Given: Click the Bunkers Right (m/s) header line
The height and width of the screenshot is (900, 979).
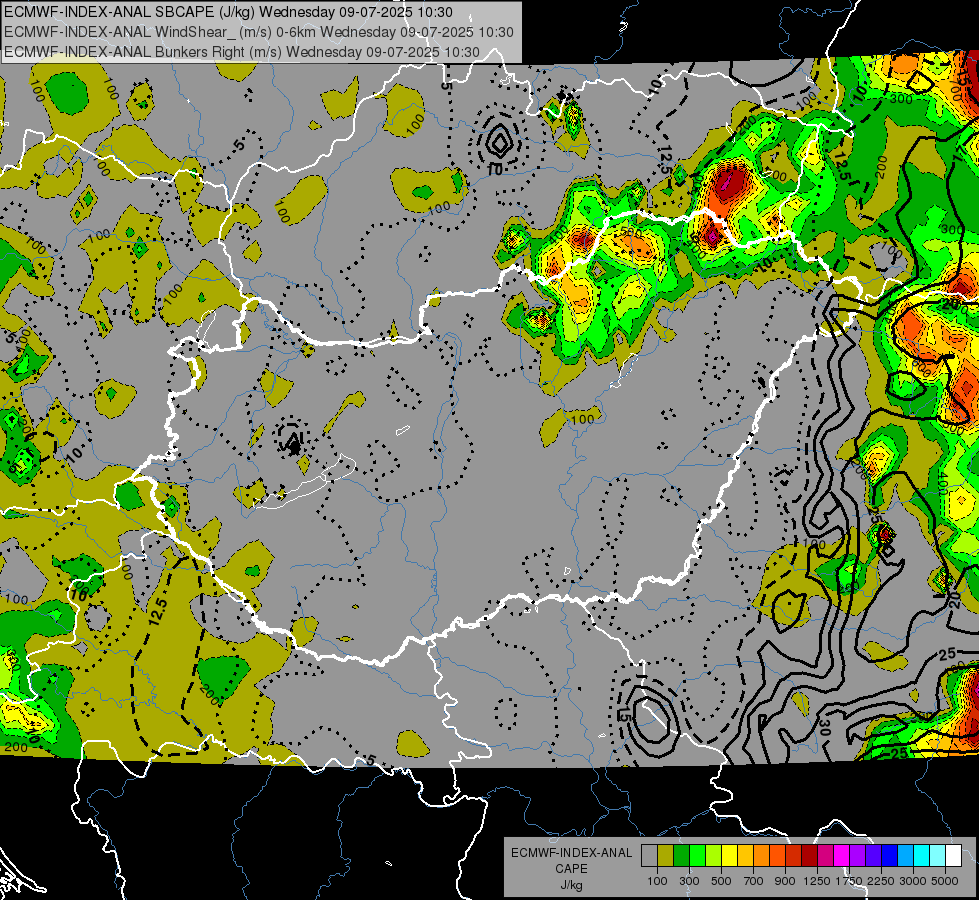Looking at the screenshot, I should click(242, 52).
